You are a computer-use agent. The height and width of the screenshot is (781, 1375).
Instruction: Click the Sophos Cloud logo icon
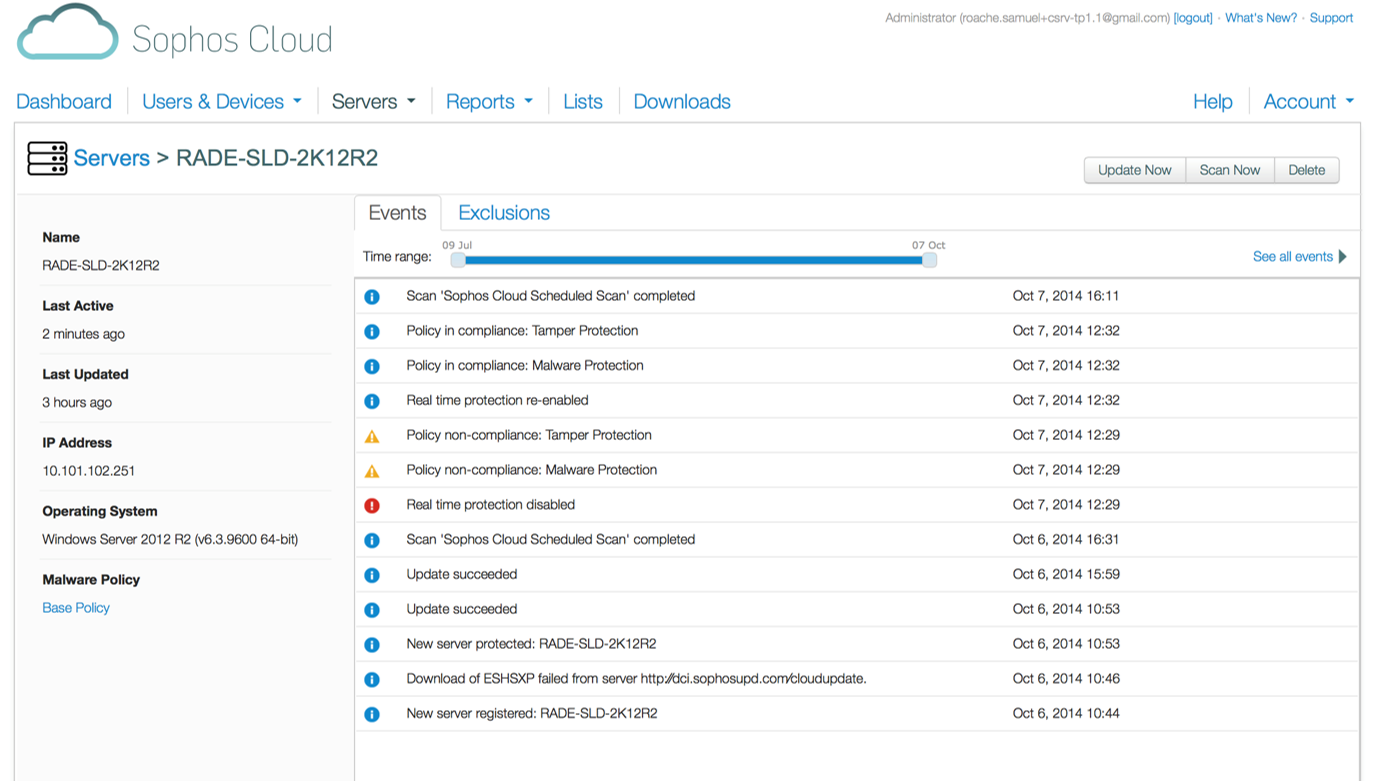tap(67, 33)
